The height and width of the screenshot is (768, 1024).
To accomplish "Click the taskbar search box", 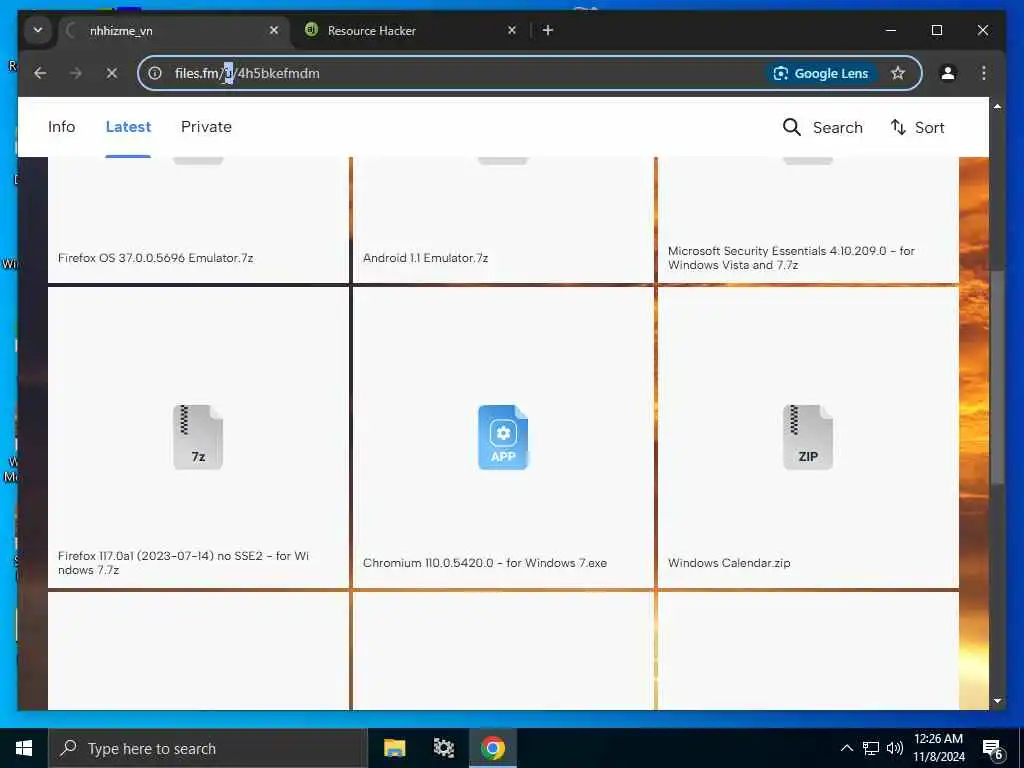I will pos(208,748).
